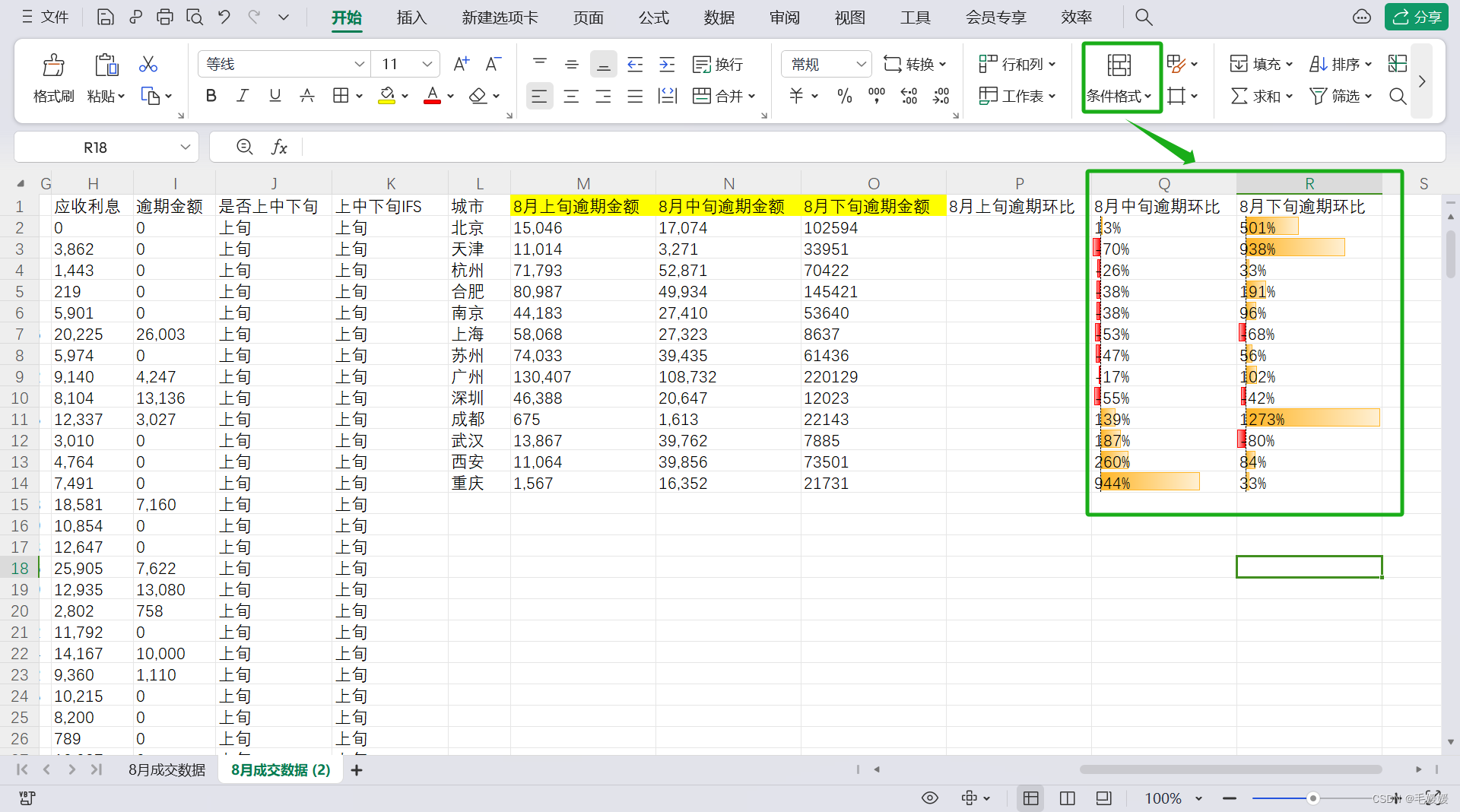Increase decimal places icon
Screen dimensions: 1460x812
(x=909, y=96)
